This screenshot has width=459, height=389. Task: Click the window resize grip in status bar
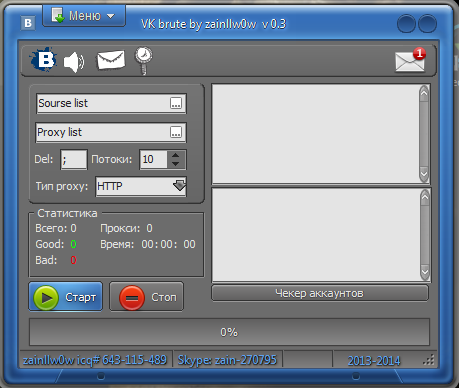[429, 360]
